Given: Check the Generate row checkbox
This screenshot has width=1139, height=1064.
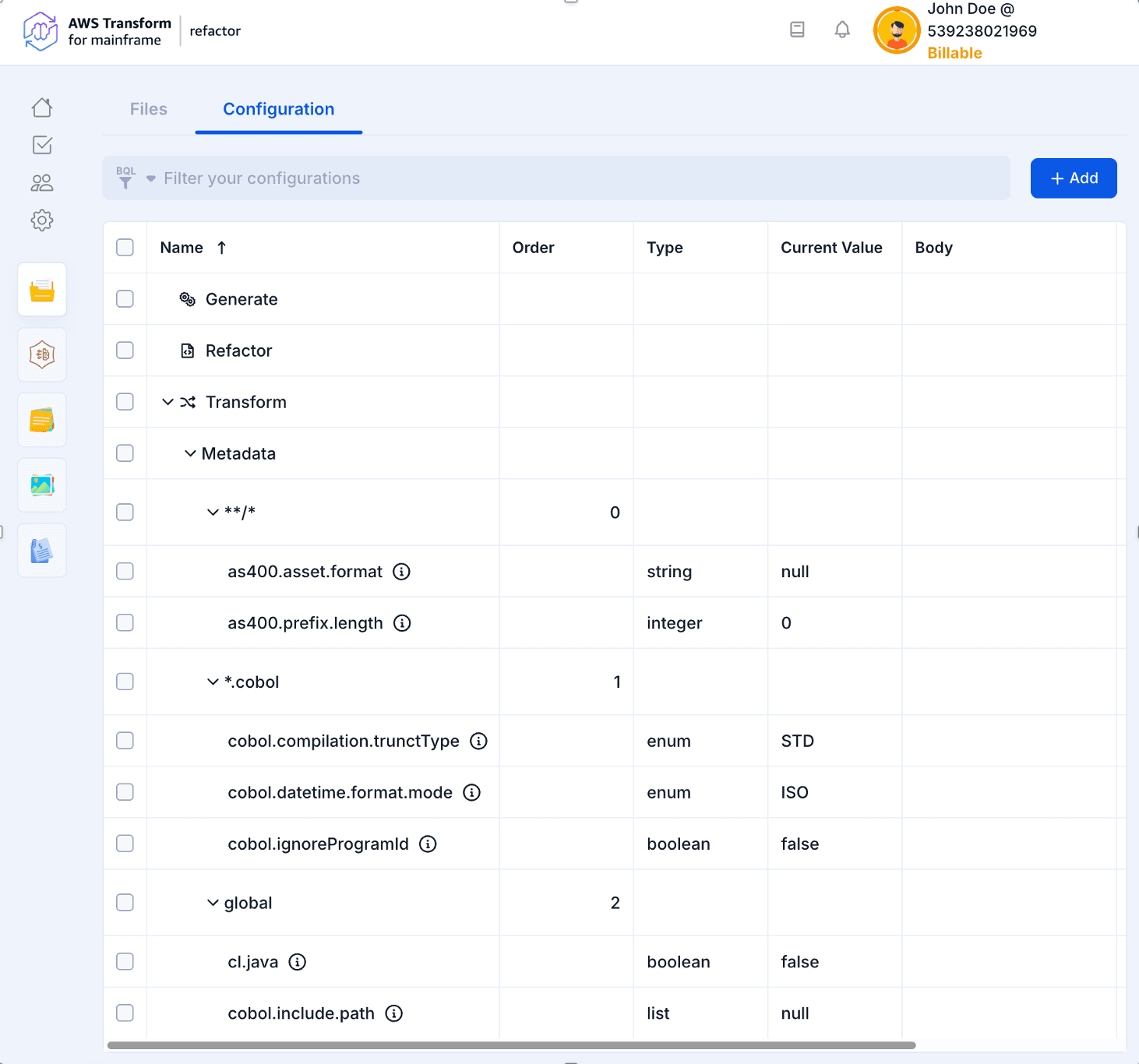Looking at the screenshot, I should (125, 299).
